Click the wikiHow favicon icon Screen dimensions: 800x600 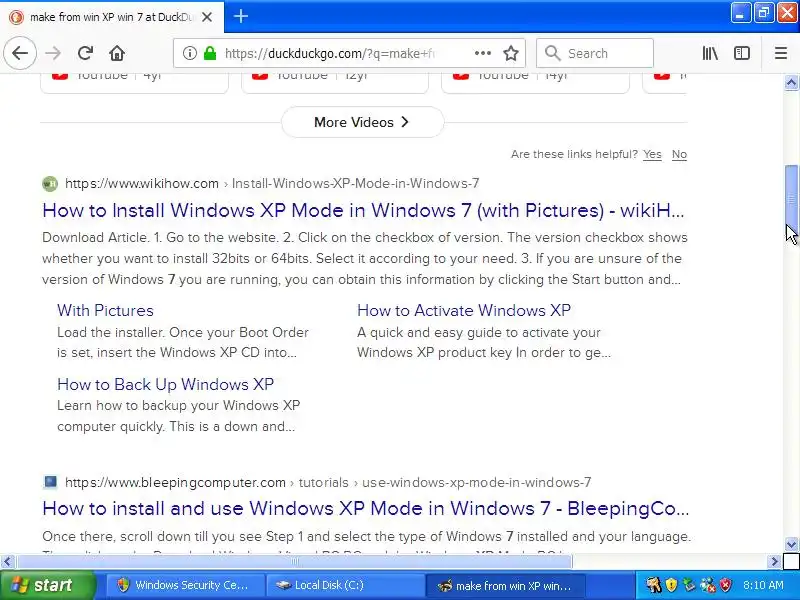50,184
